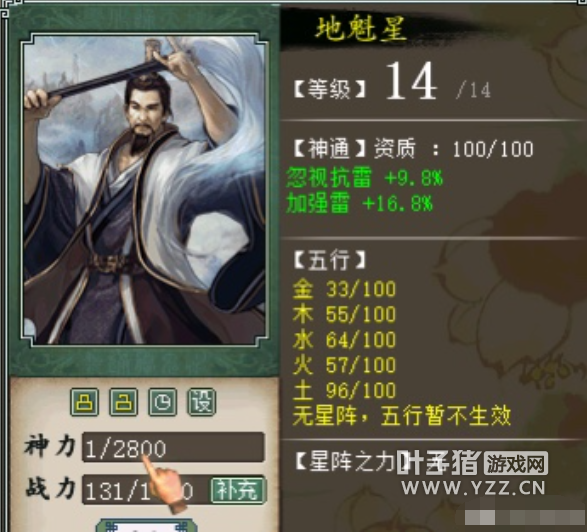Click the closed lock icon button

click(85, 402)
